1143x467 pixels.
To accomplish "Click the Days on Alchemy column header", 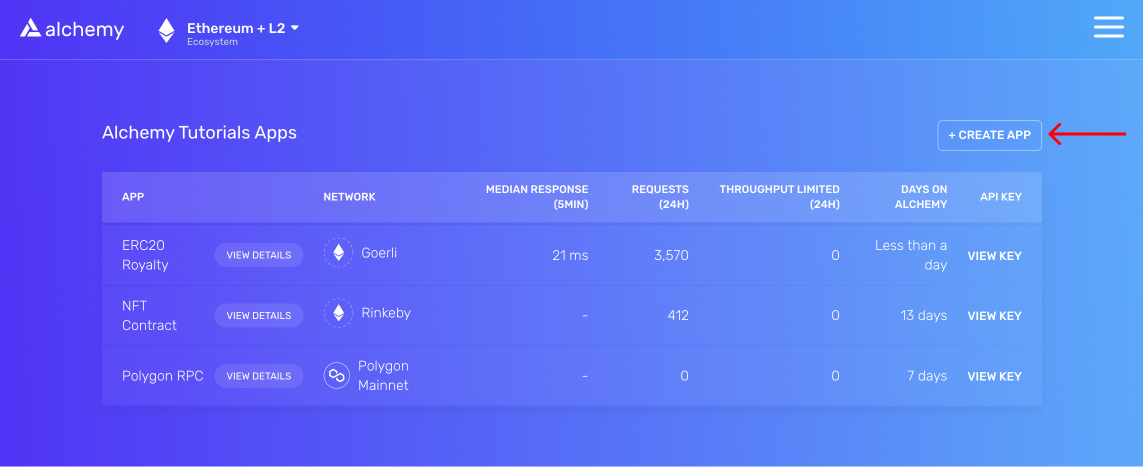I will [x=921, y=196].
